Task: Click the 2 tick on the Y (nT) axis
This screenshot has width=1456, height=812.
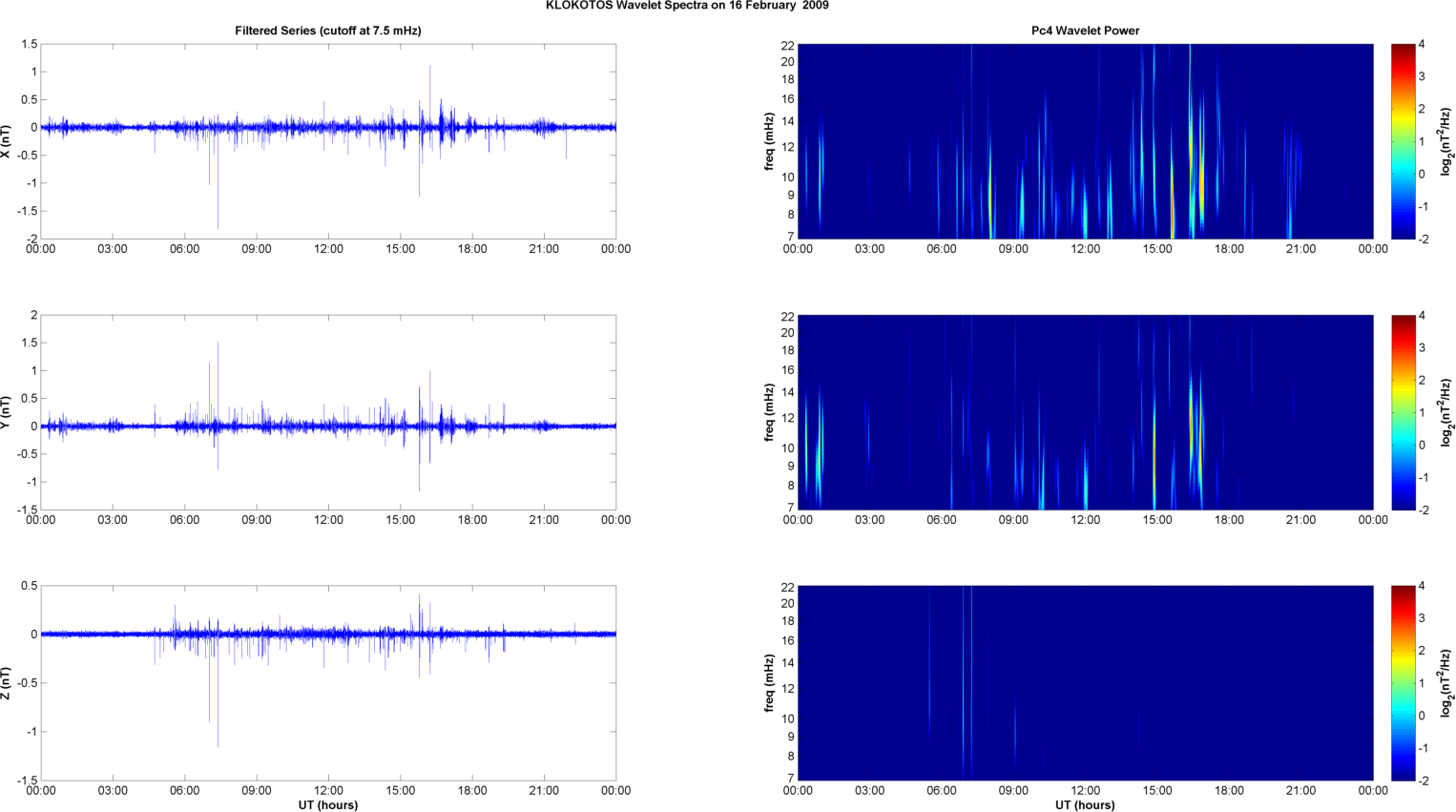Action: point(33,315)
